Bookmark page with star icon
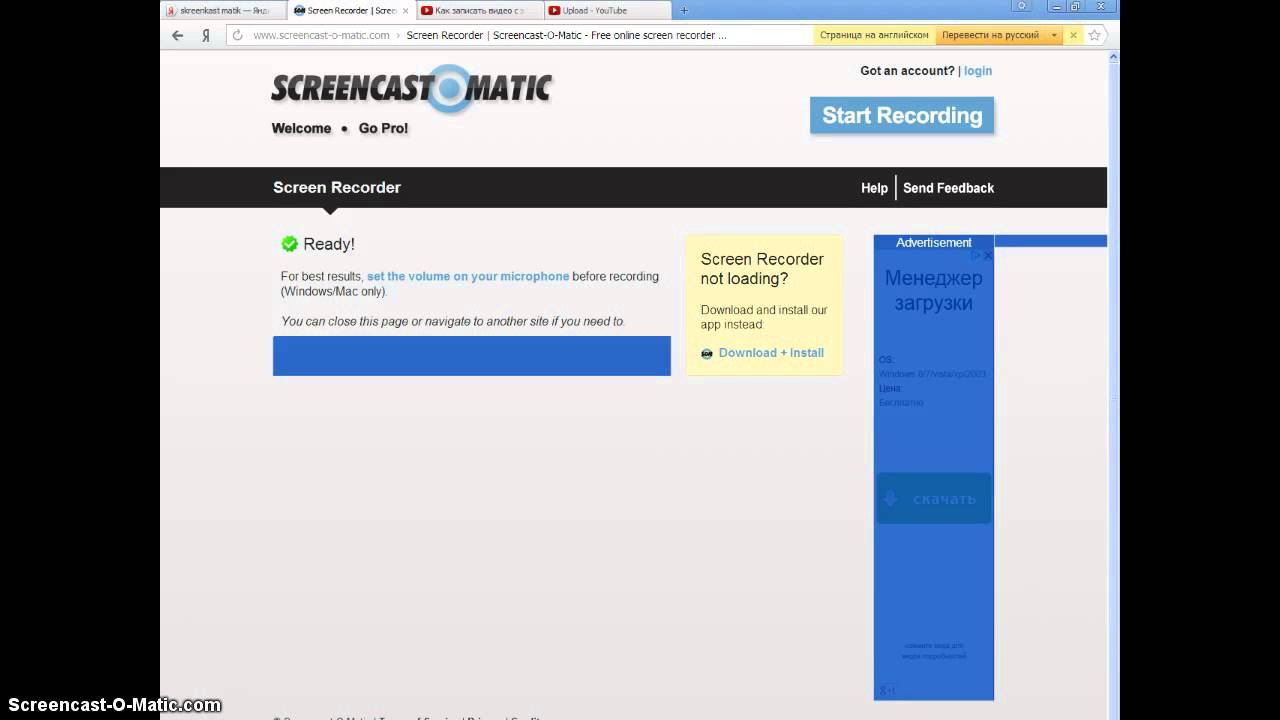Image resolution: width=1280 pixels, height=720 pixels. [x=1094, y=35]
